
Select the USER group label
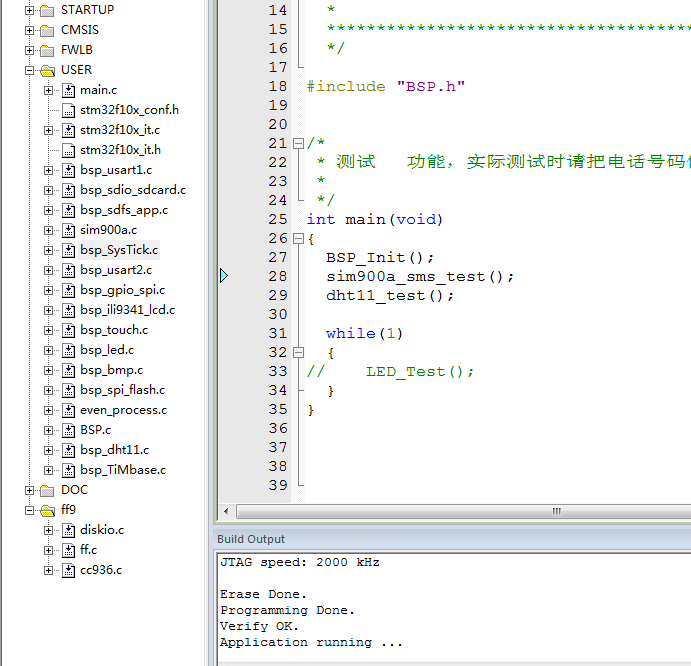coord(76,70)
